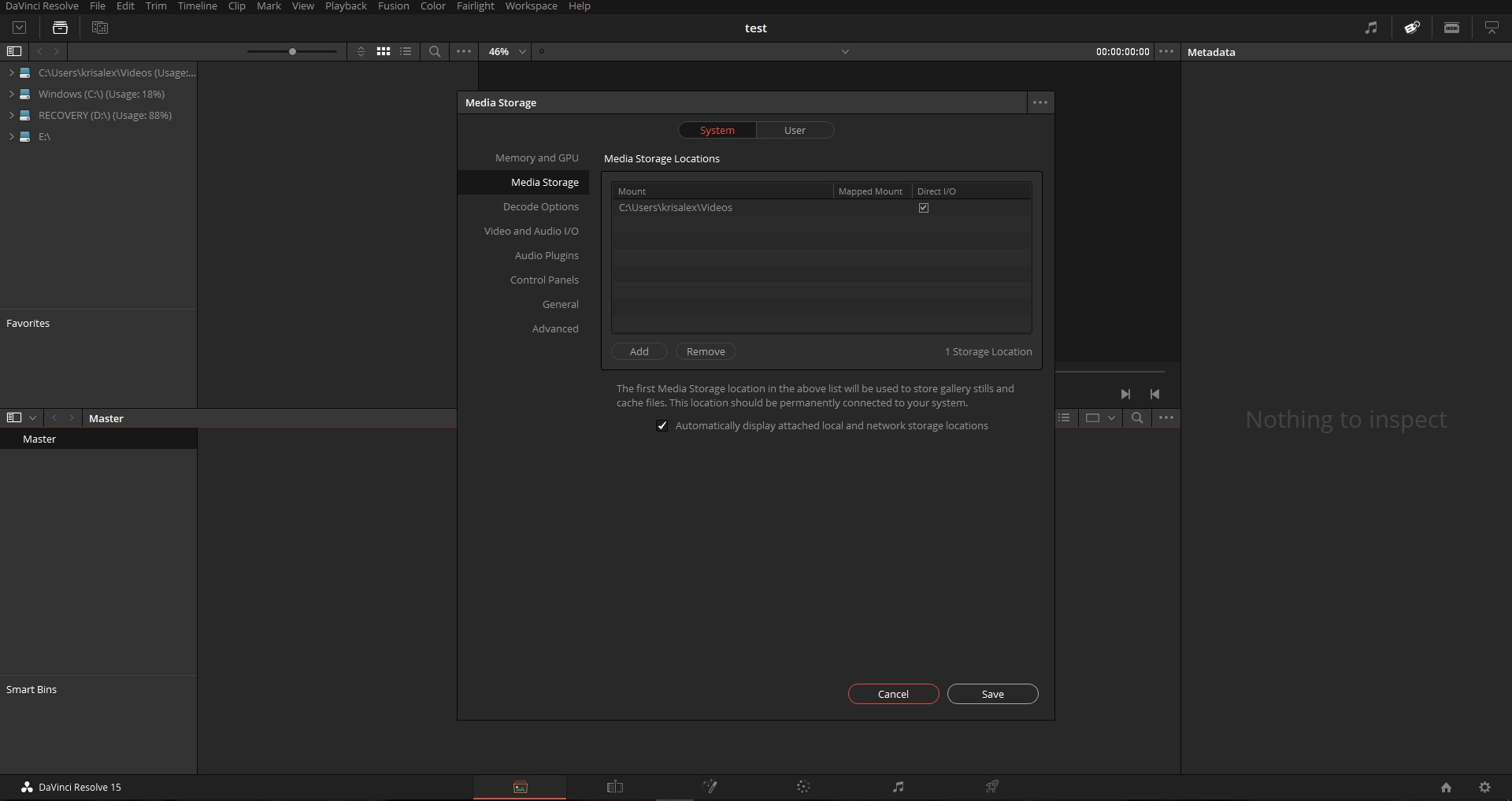The width and height of the screenshot is (1512, 801).
Task: Select the System preferences tab
Action: click(x=717, y=130)
